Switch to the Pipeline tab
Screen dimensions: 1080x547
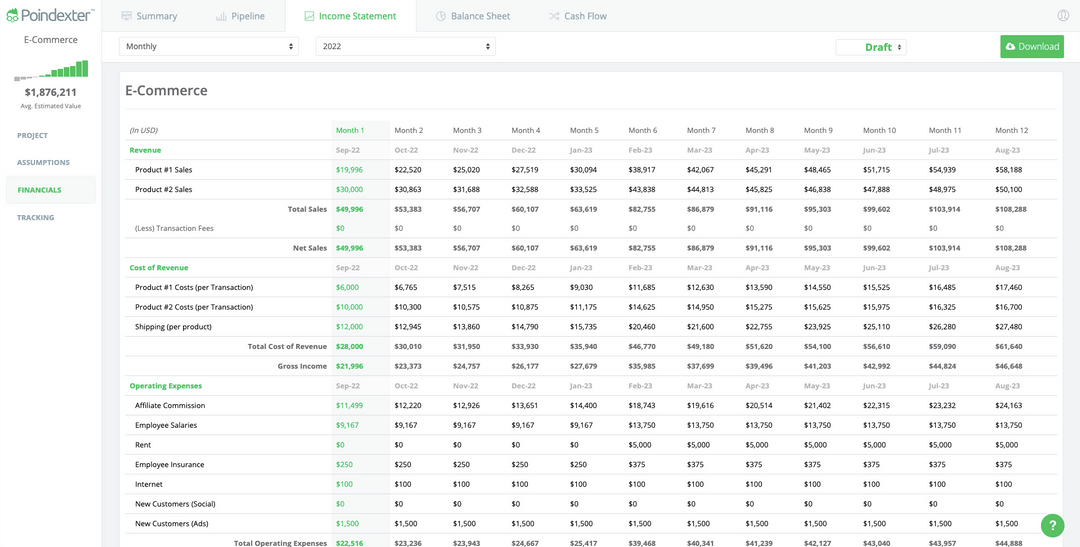240,16
